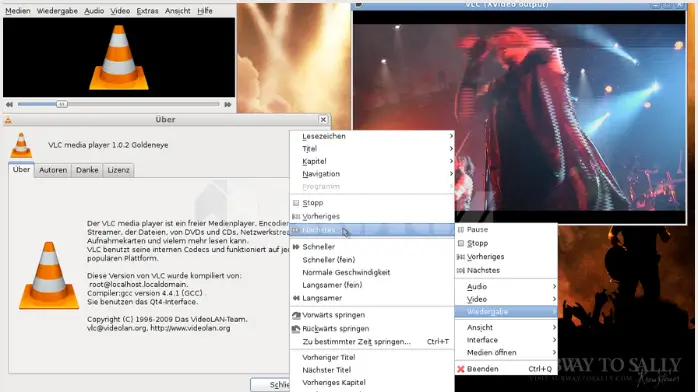Viewport: 698px width, 392px height.
Task: Click the Stopp icon in right context menu
Action: [x=461, y=243]
